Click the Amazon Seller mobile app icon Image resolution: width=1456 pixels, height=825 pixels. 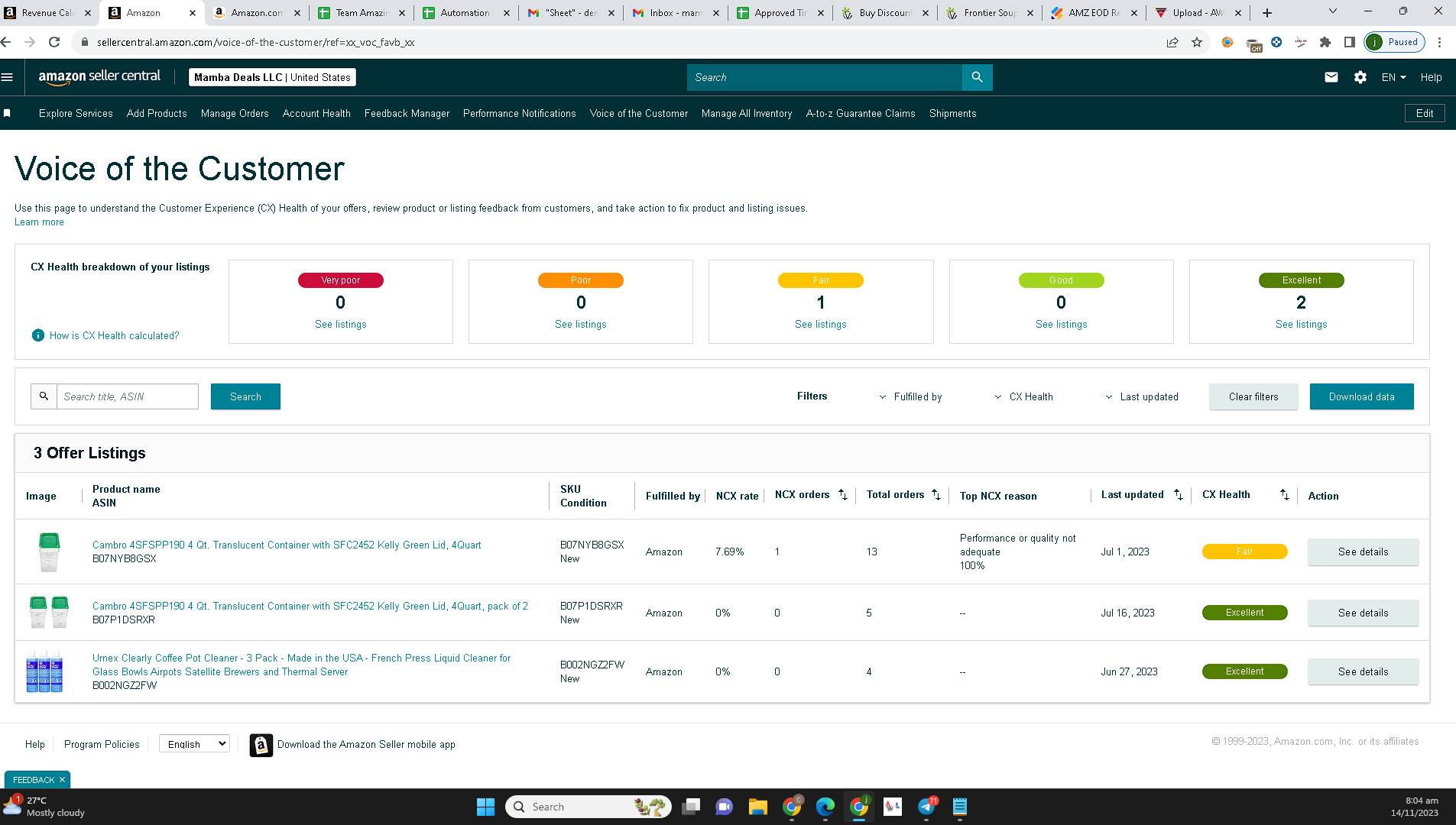tap(261, 745)
